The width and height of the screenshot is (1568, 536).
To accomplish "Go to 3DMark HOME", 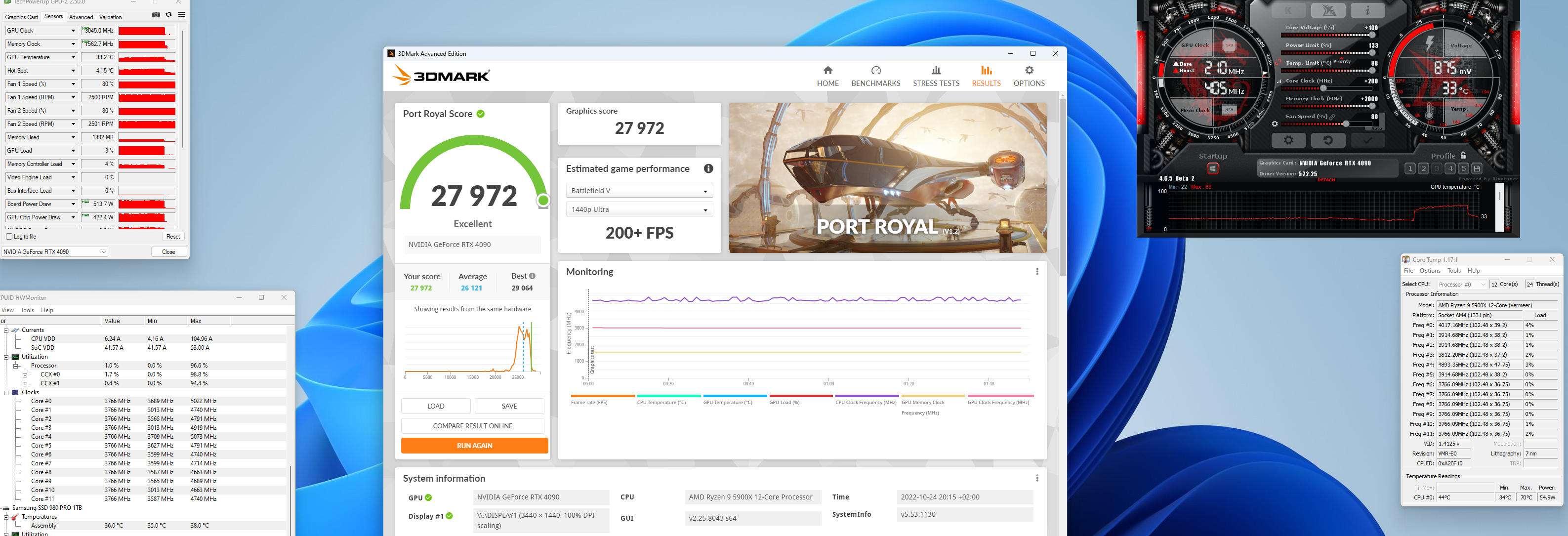I will click(828, 77).
